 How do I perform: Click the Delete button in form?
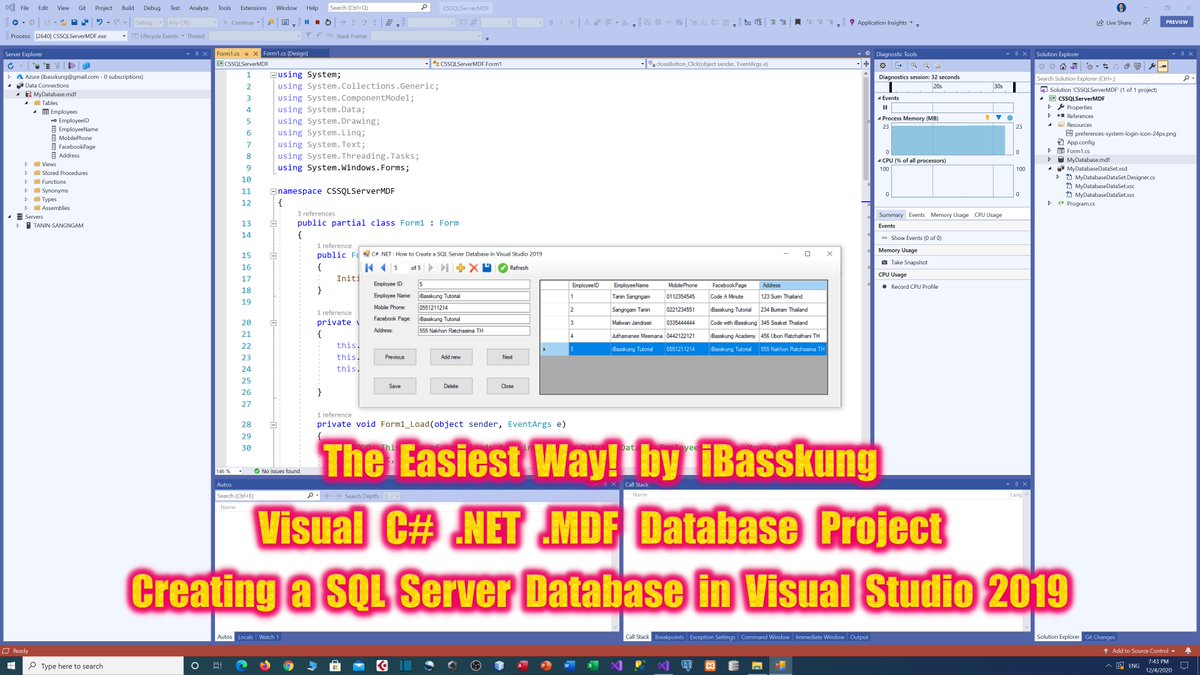pos(451,386)
